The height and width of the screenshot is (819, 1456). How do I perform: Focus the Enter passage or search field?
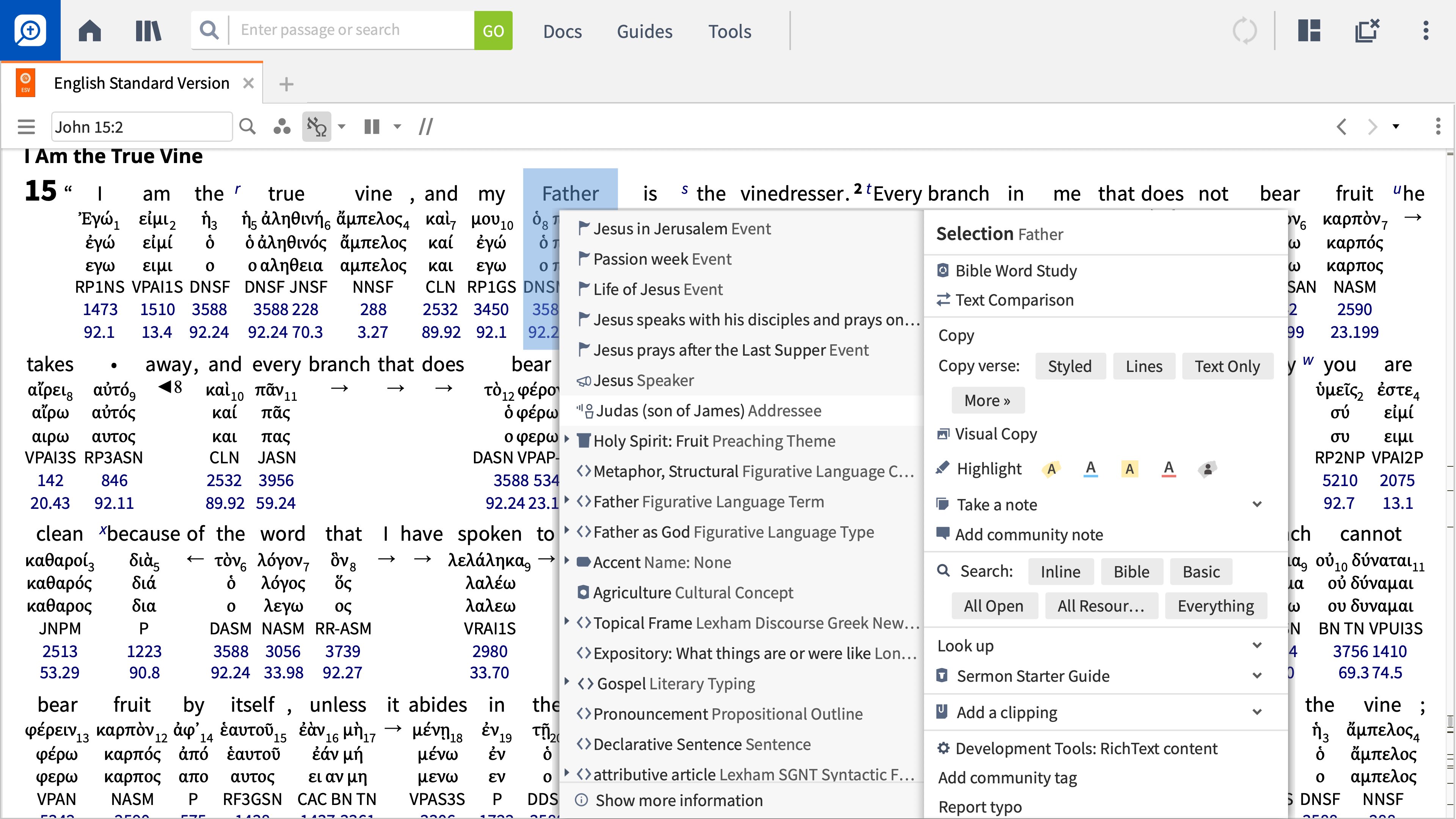[x=351, y=30]
